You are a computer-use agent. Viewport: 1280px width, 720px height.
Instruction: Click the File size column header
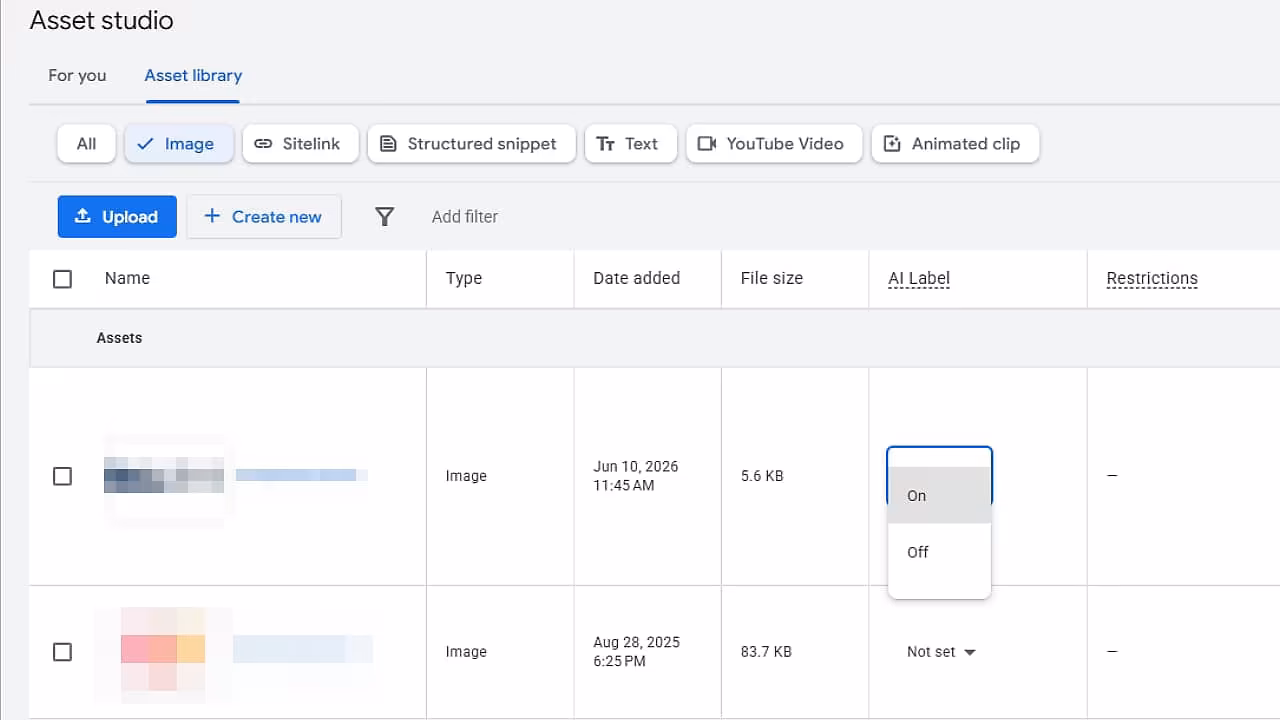(x=772, y=278)
